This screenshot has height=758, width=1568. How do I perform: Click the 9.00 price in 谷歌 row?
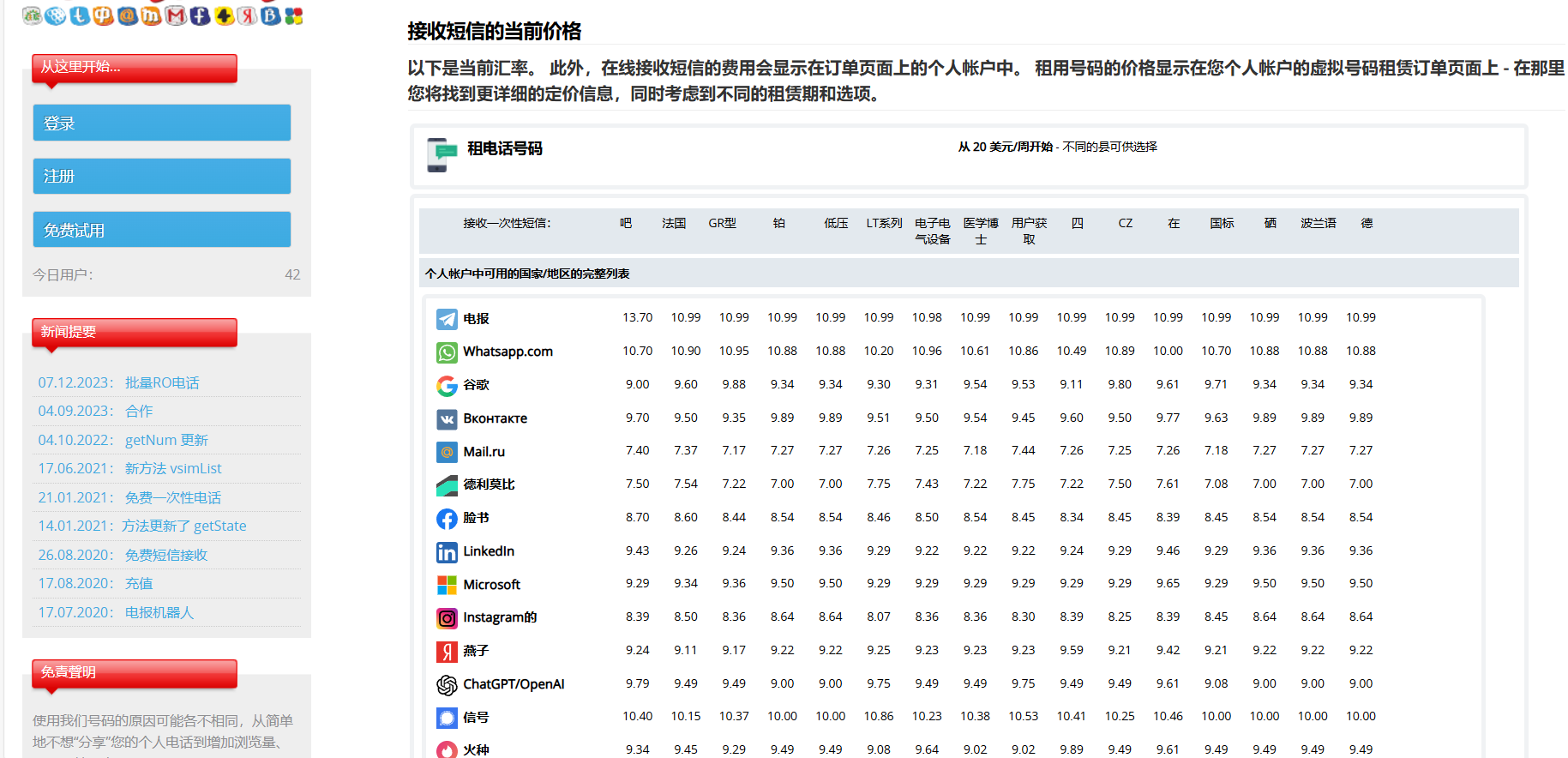pyautogui.click(x=638, y=384)
